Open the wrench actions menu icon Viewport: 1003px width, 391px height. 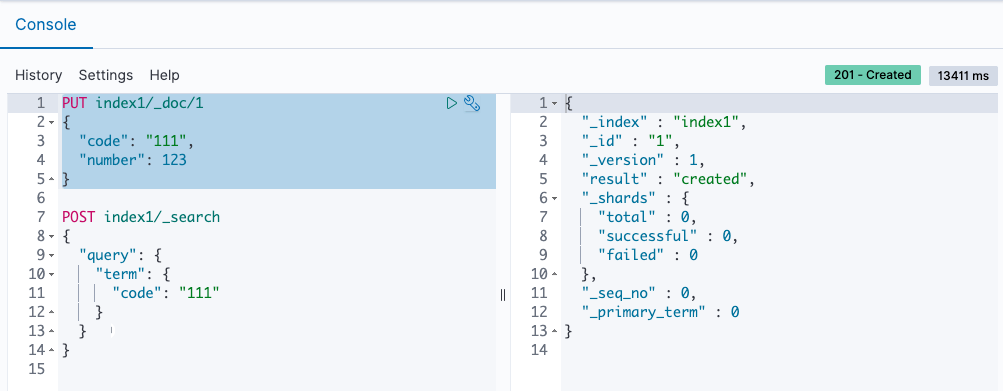click(472, 103)
